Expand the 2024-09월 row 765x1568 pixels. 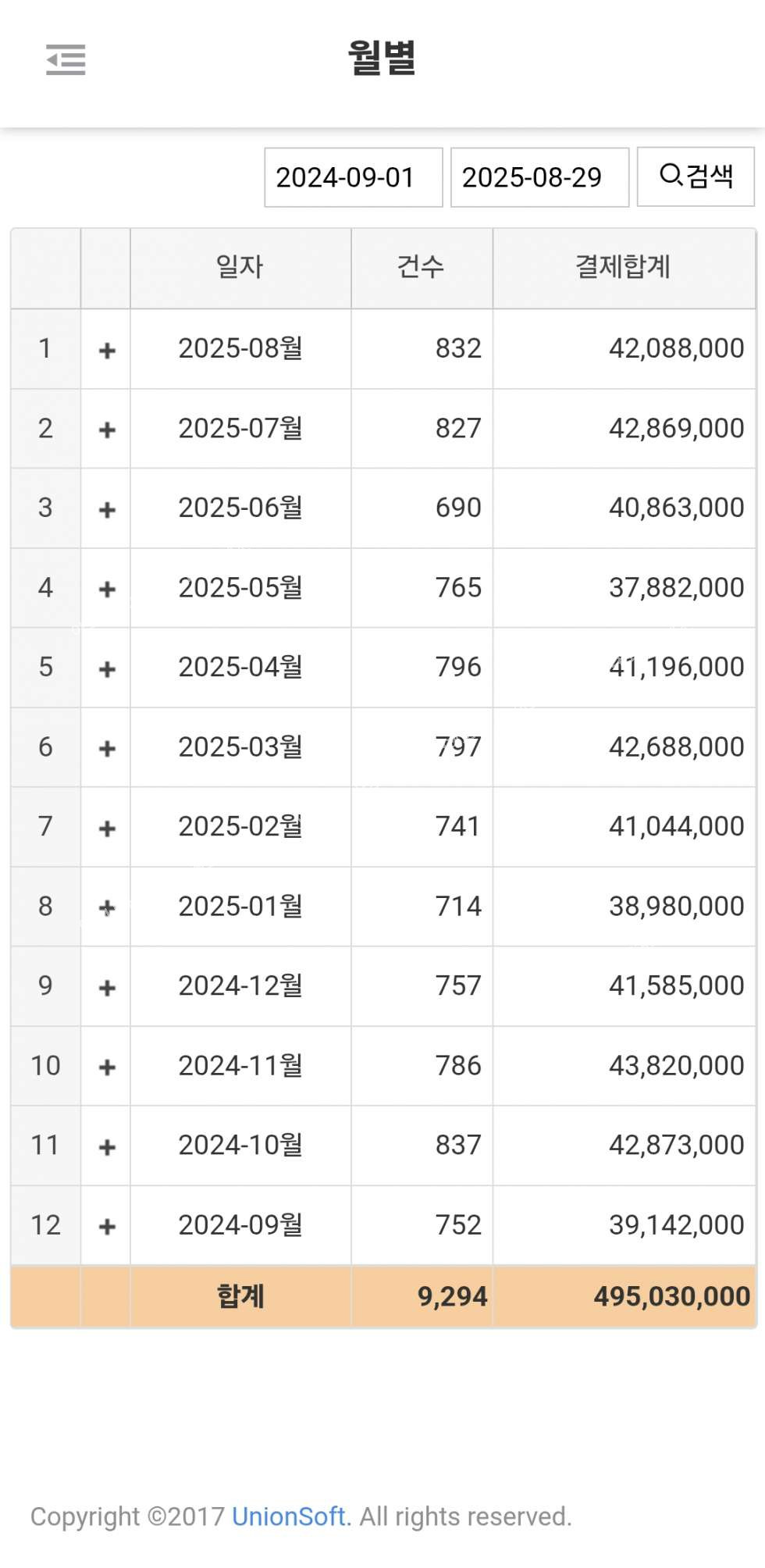pos(107,1226)
